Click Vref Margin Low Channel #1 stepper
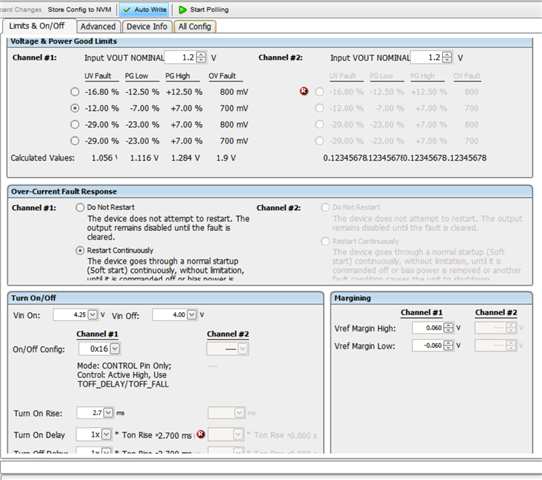This screenshot has height=480, width=542. pyautogui.click(x=448, y=345)
